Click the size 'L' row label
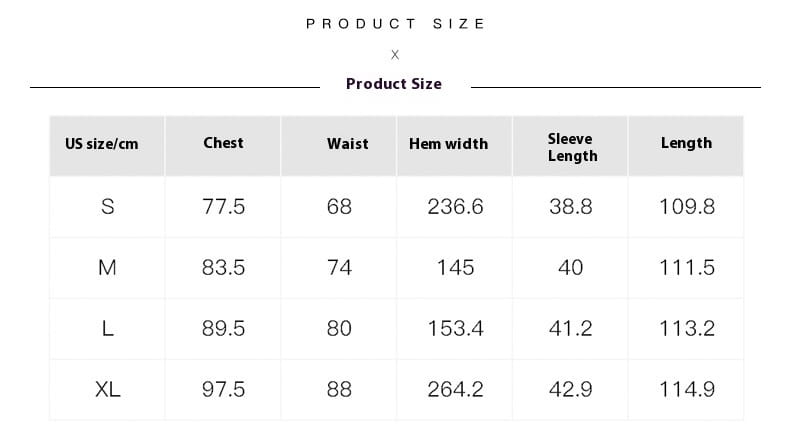The image size is (790, 433). [x=108, y=329]
